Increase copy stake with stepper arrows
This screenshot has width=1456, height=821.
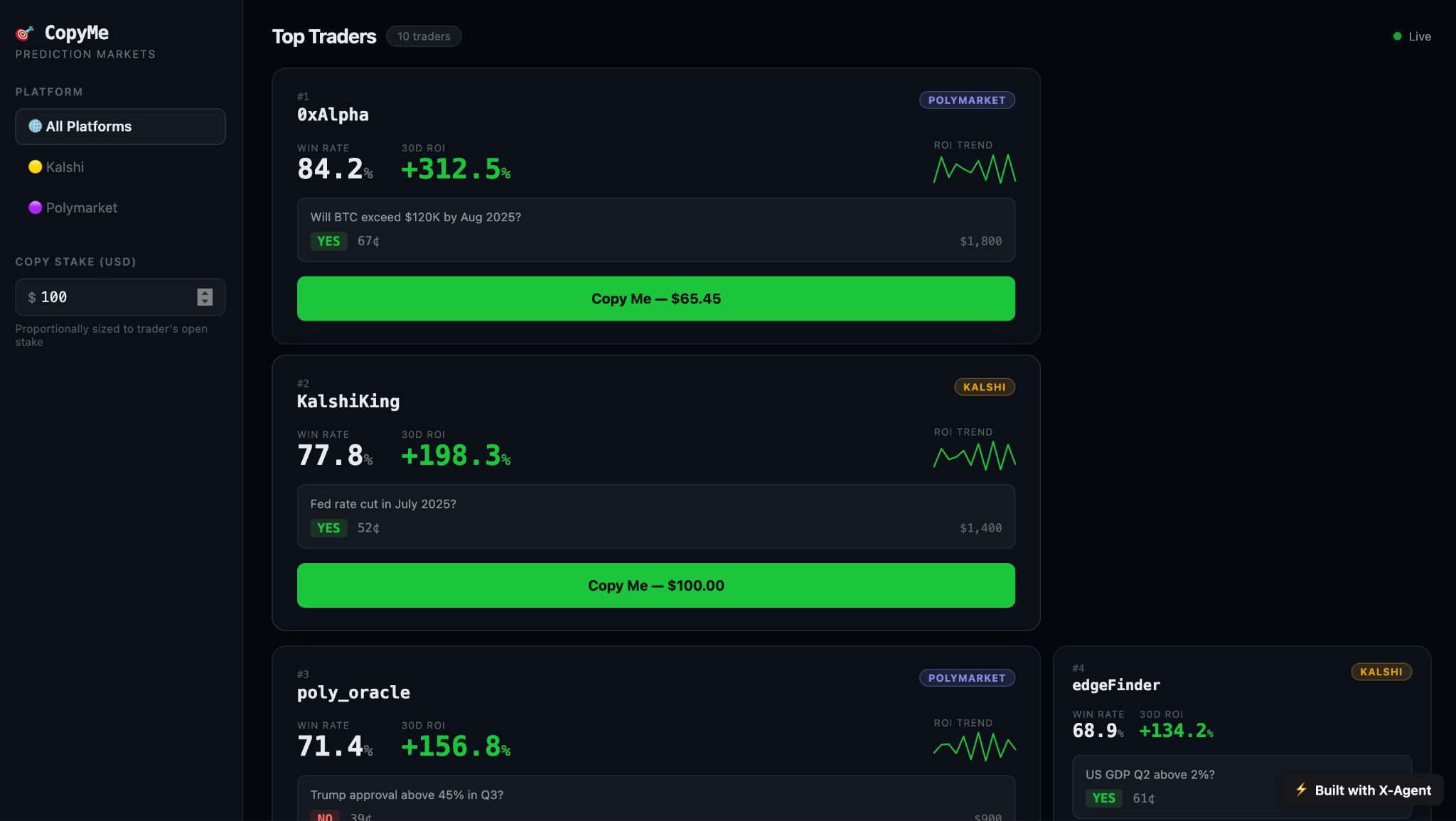(205, 292)
